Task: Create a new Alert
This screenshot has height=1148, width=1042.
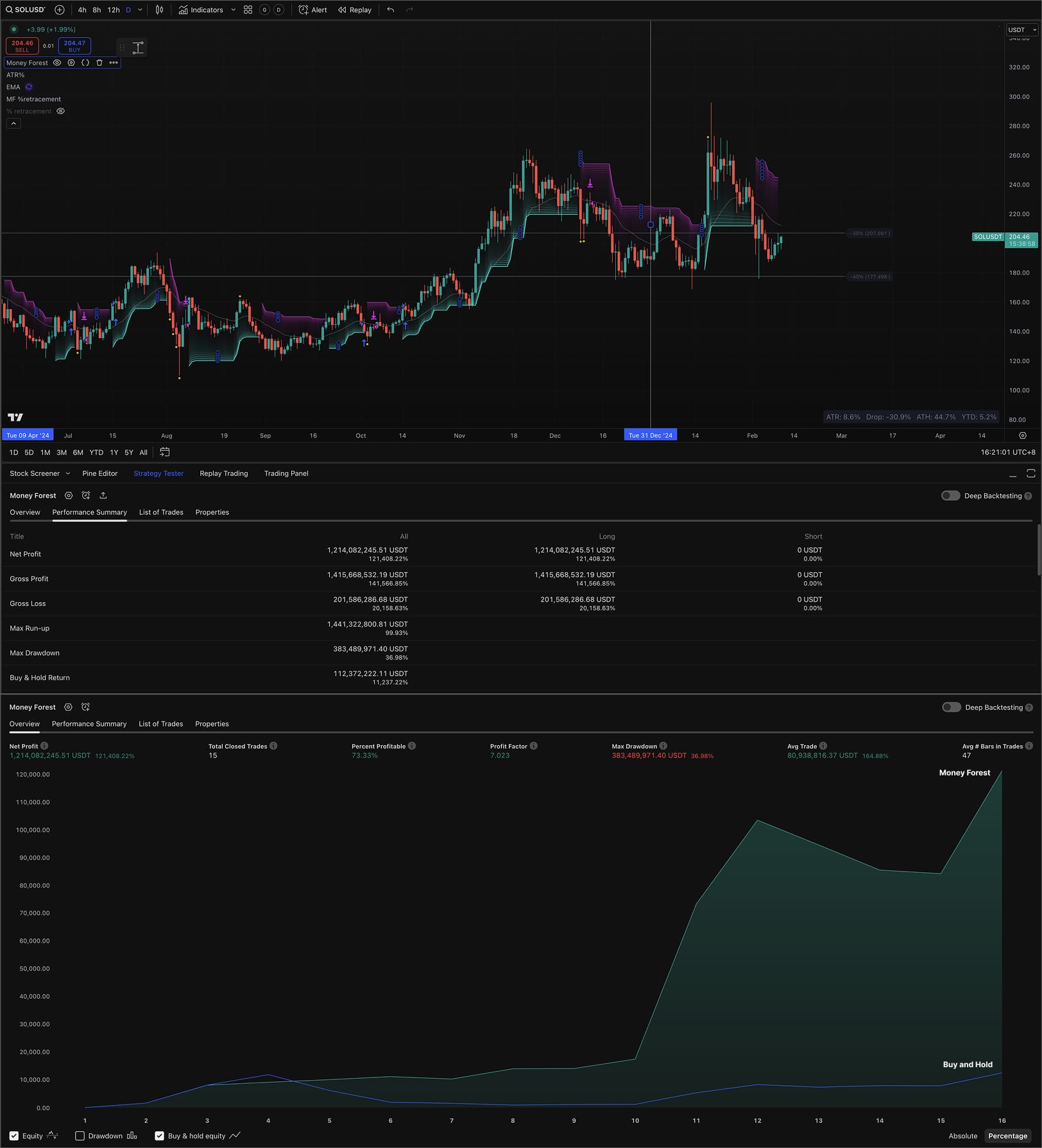Action: [x=312, y=10]
